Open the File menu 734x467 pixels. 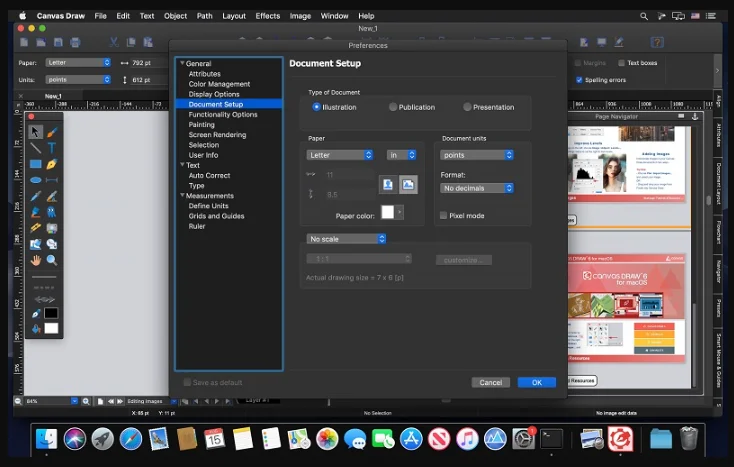coord(101,16)
